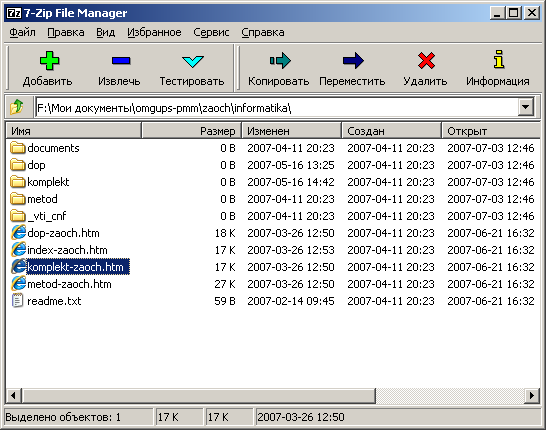
Task: Select metod-zaoch.htm file name
Action: point(69,284)
